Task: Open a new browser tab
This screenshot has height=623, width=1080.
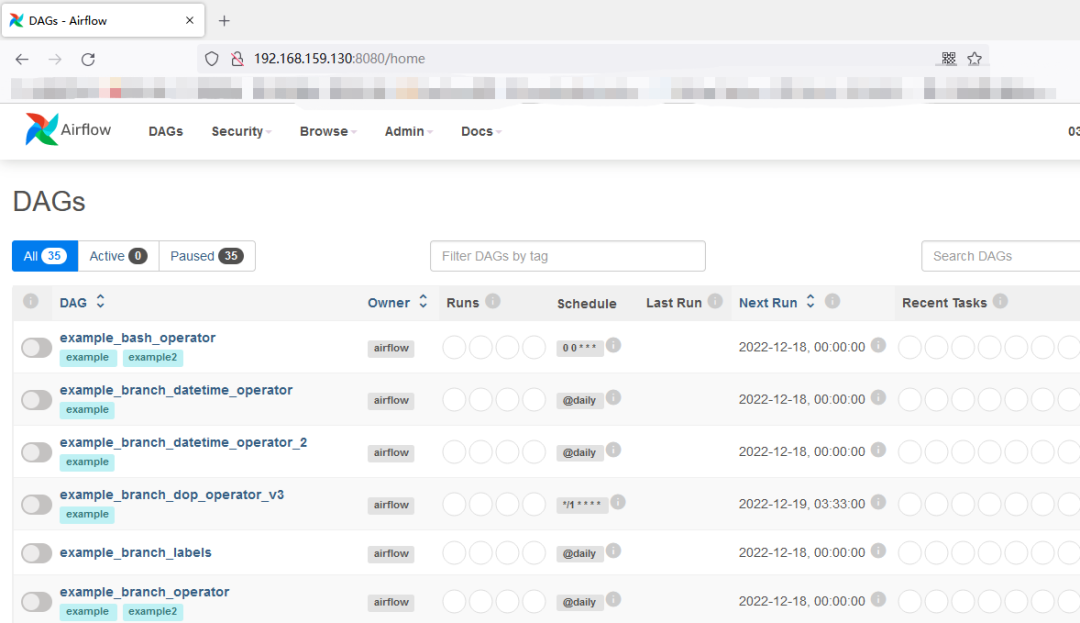Action: [224, 21]
